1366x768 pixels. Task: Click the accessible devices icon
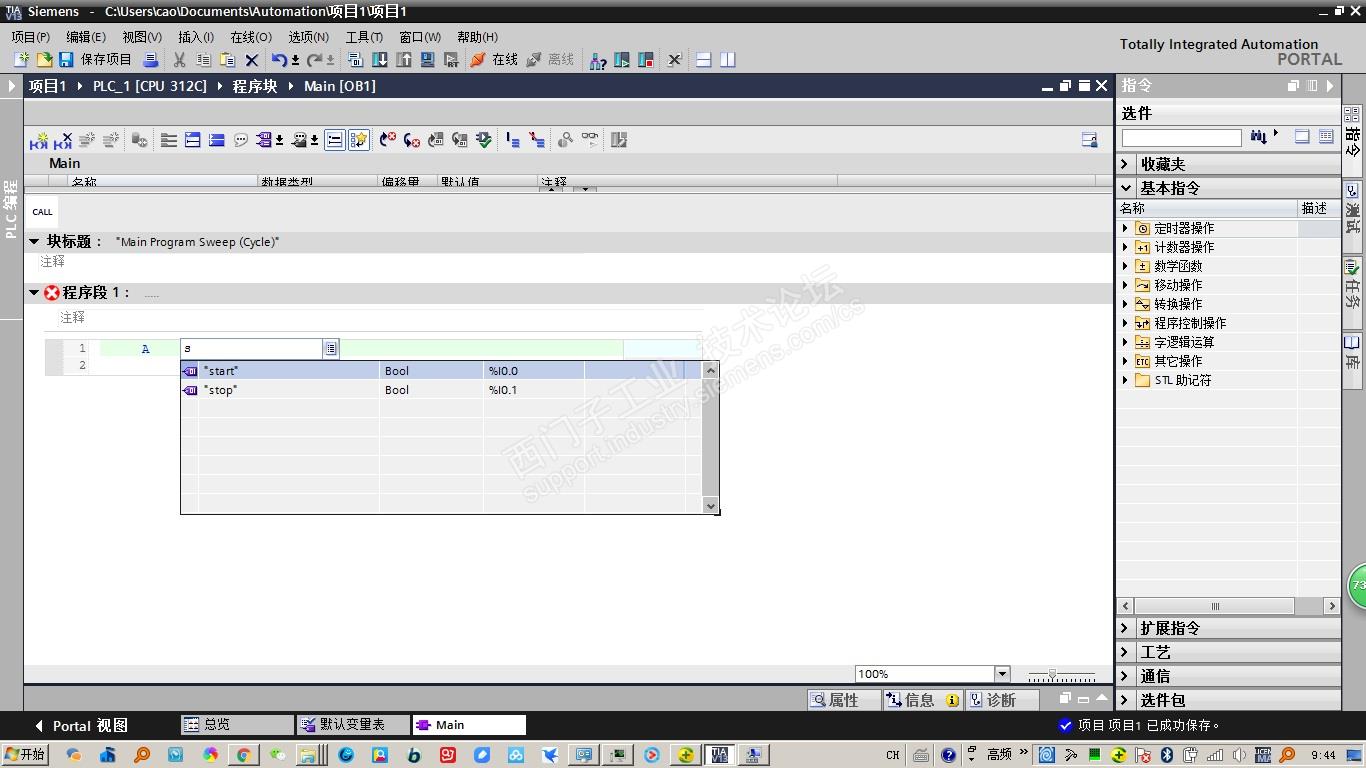click(x=597, y=60)
